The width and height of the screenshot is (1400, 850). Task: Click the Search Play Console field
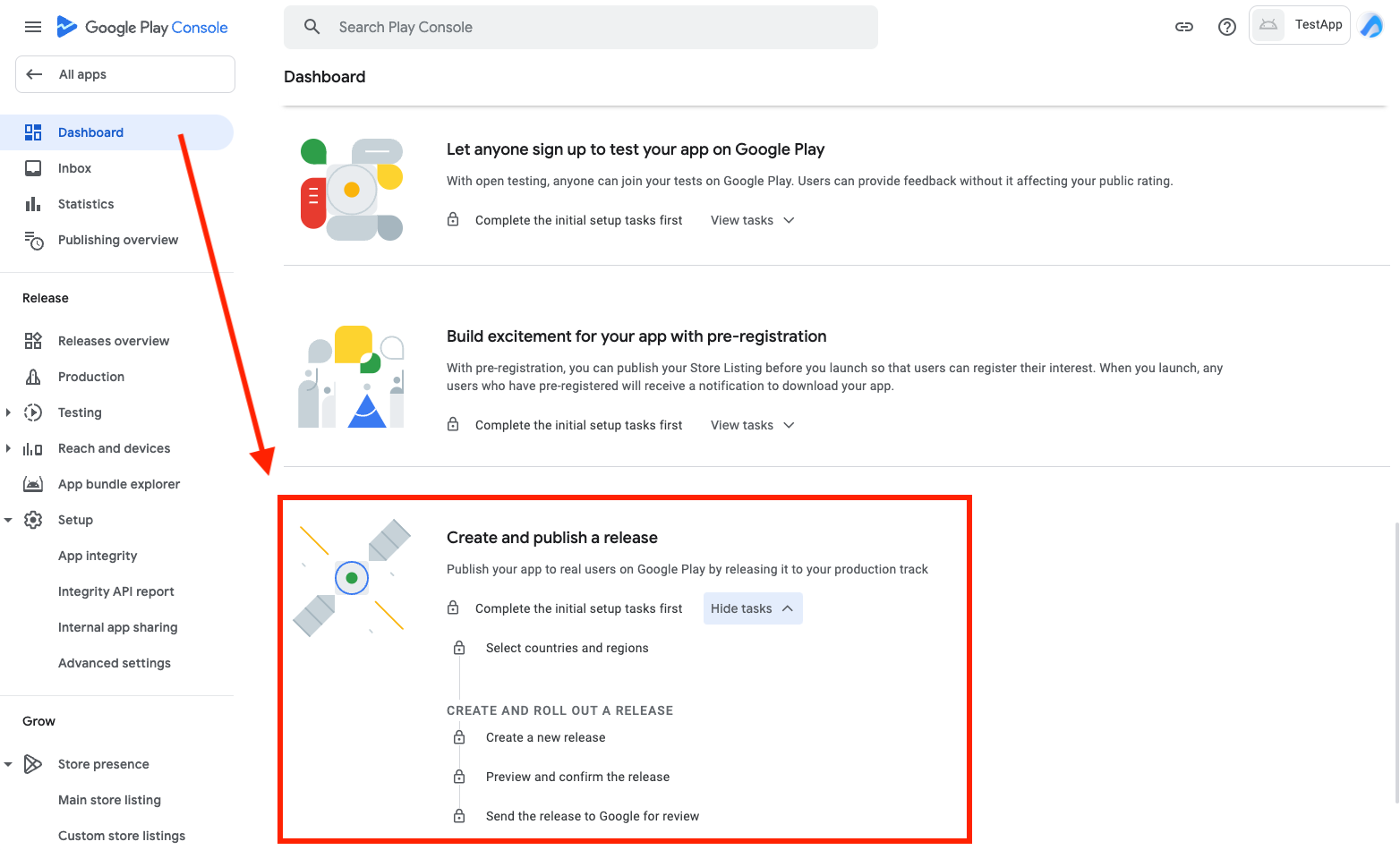point(581,27)
